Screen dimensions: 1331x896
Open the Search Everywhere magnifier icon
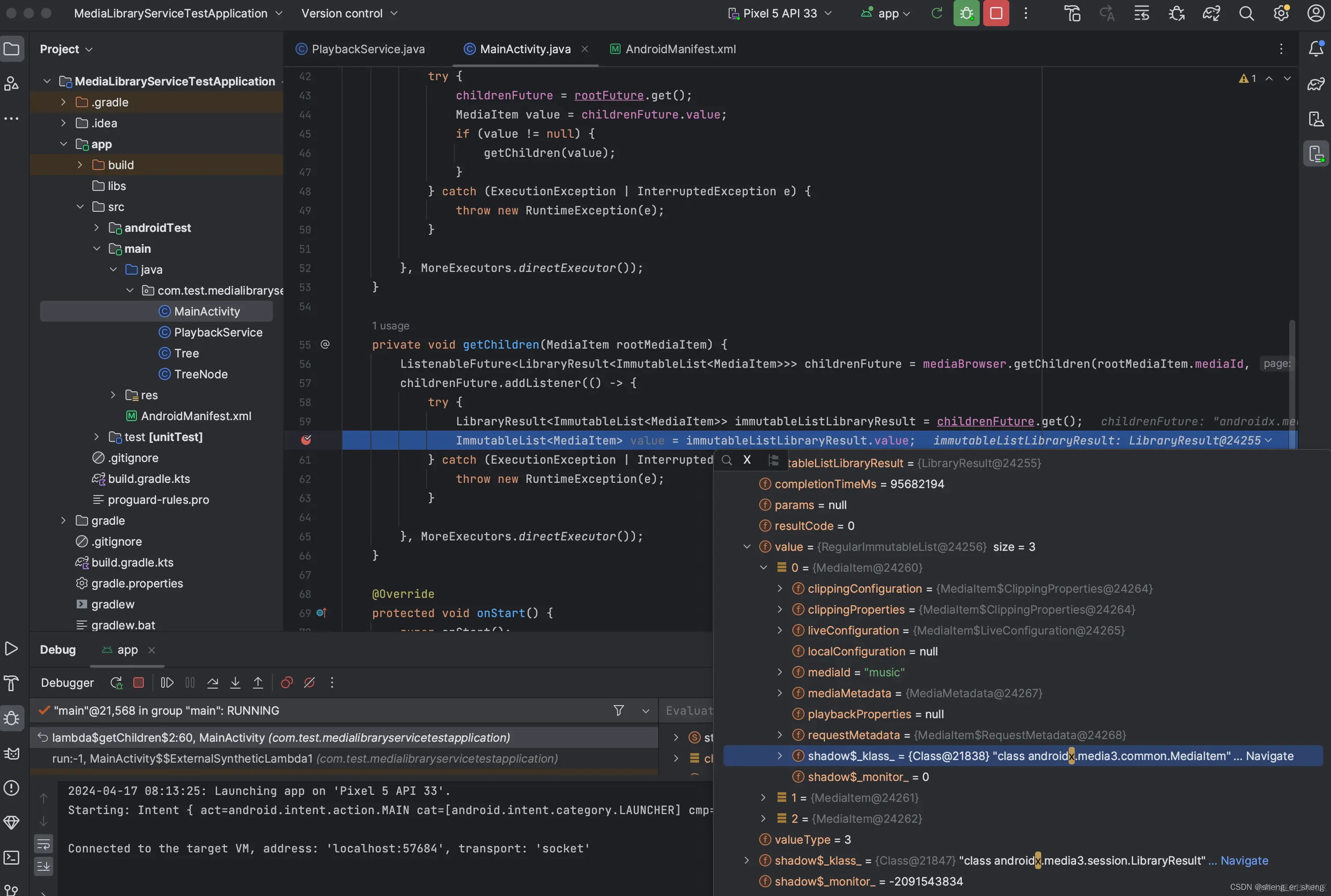pos(1246,13)
